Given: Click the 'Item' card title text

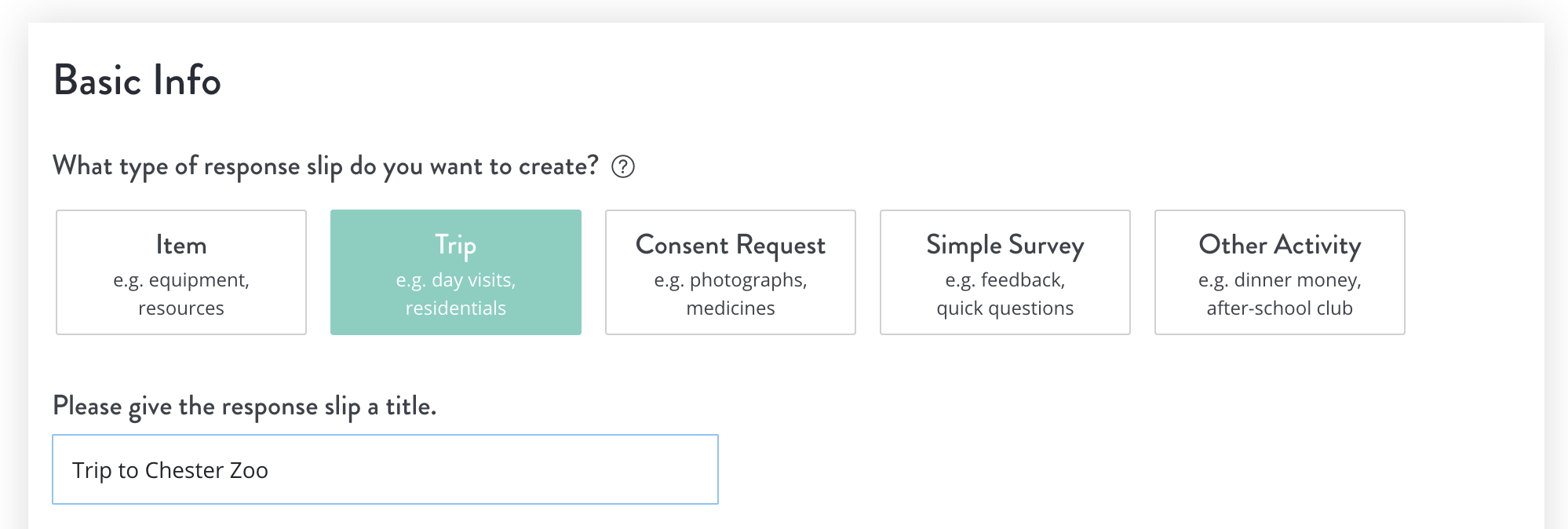Looking at the screenshot, I should (x=181, y=245).
